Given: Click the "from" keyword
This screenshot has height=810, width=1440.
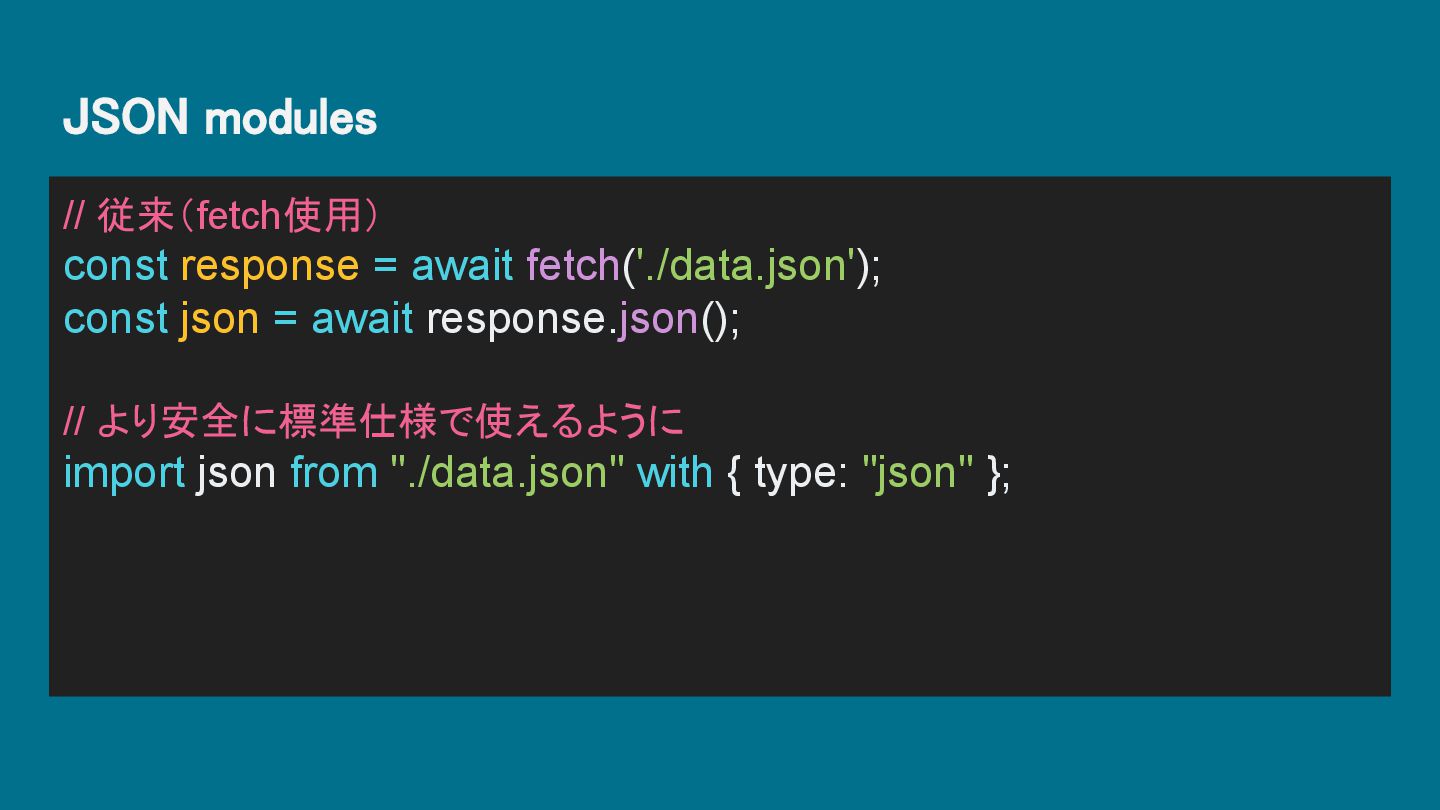Looking at the screenshot, I should (334, 473).
